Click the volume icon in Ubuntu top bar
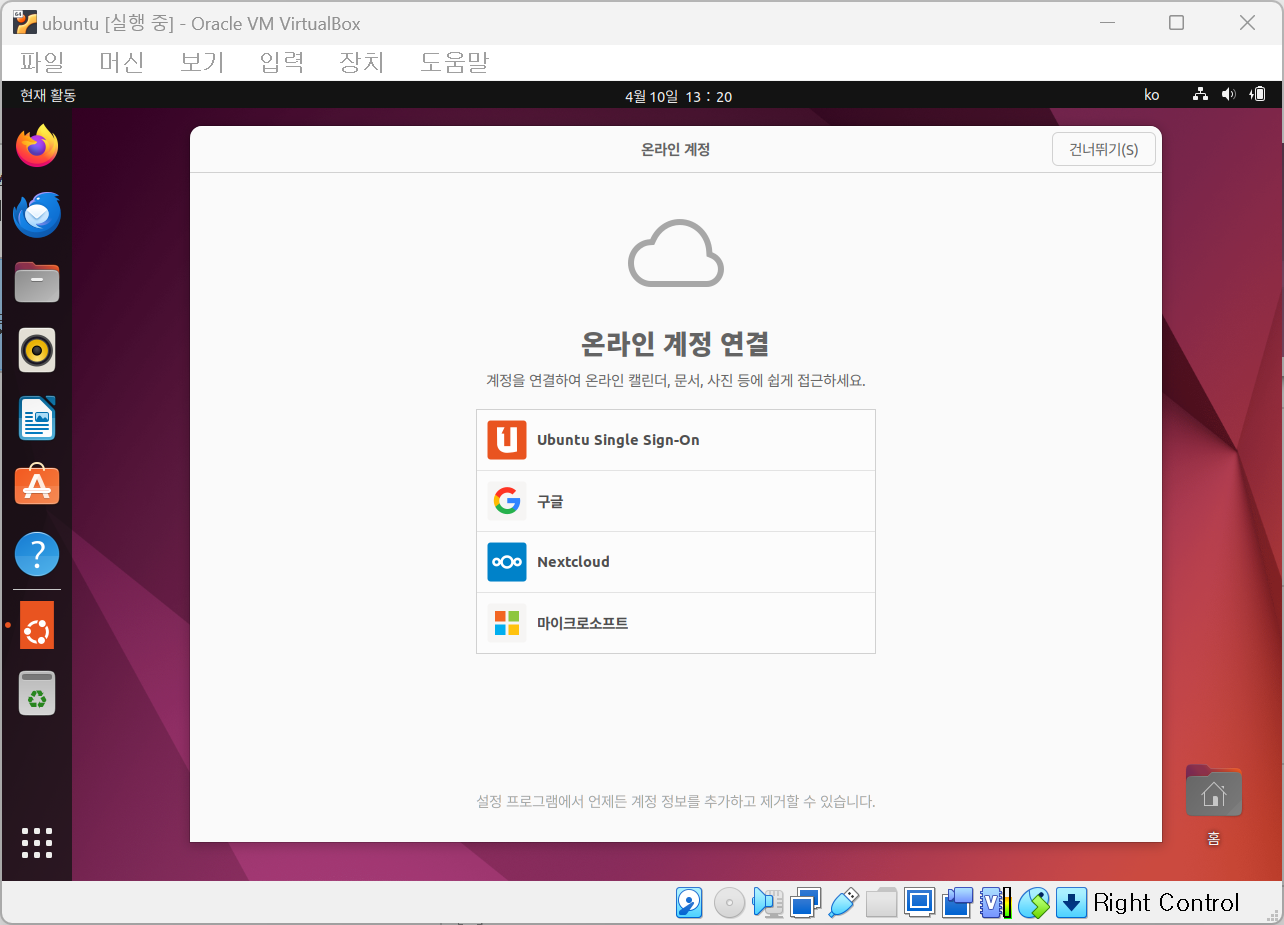This screenshot has height=925, width=1284. coord(1229,95)
